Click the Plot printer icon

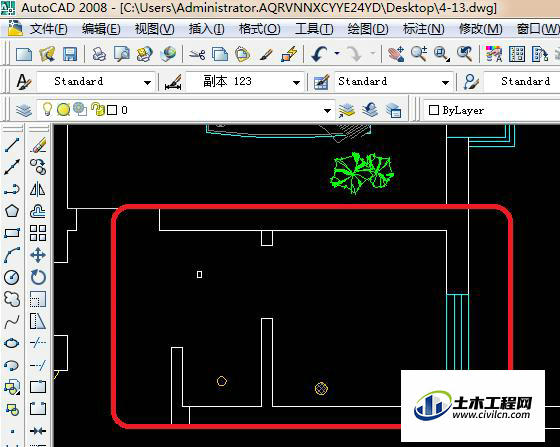[x=99, y=55]
